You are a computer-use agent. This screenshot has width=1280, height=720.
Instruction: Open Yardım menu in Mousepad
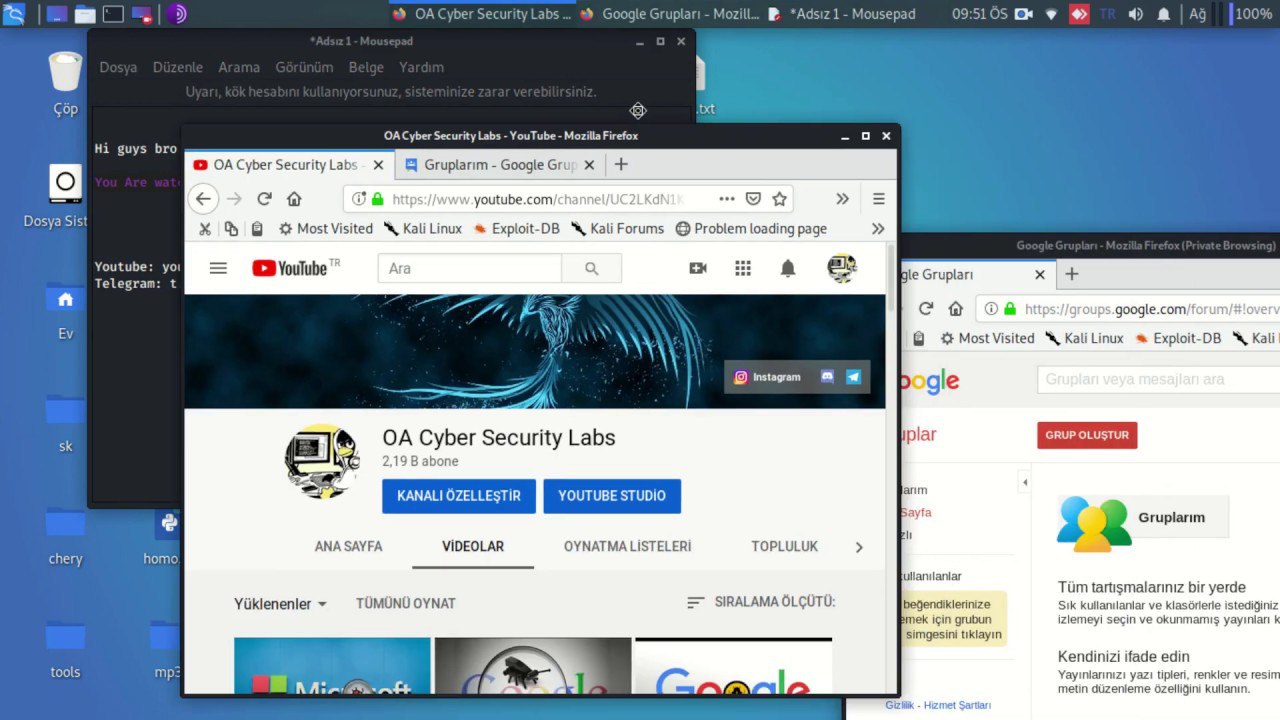pos(421,67)
